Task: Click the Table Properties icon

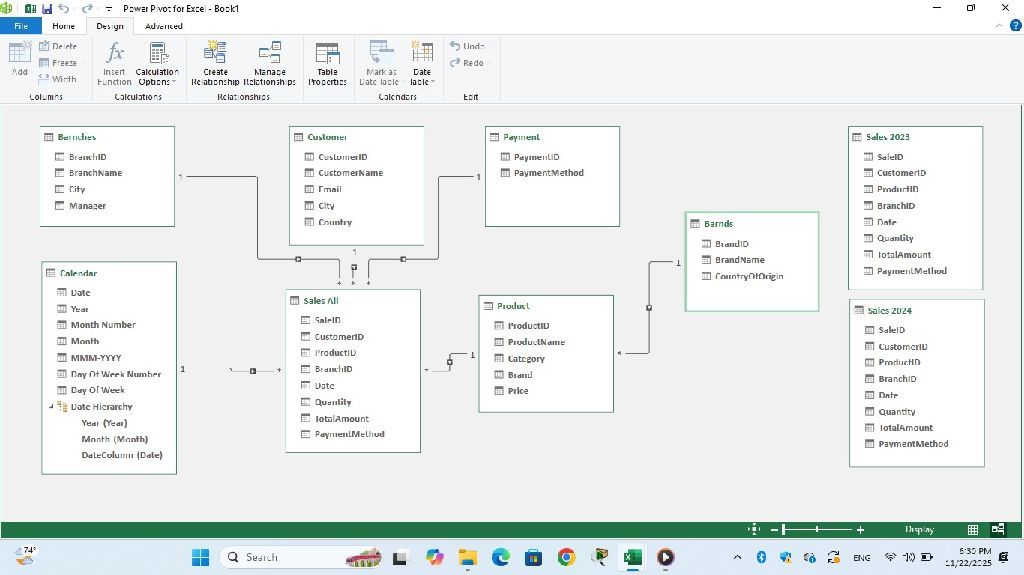Action: [x=327, y=55]
